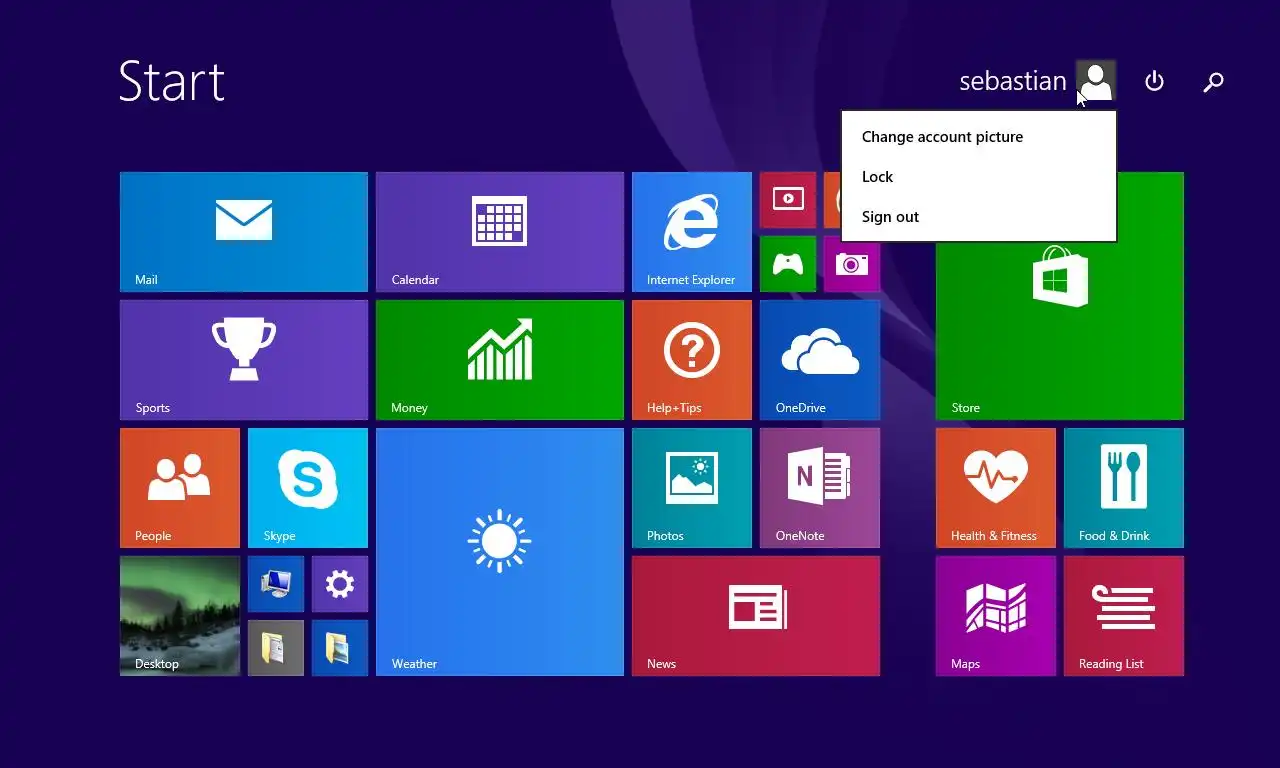
Task: Open the PC settings gear tile
Action: click(x=340, y=584)
